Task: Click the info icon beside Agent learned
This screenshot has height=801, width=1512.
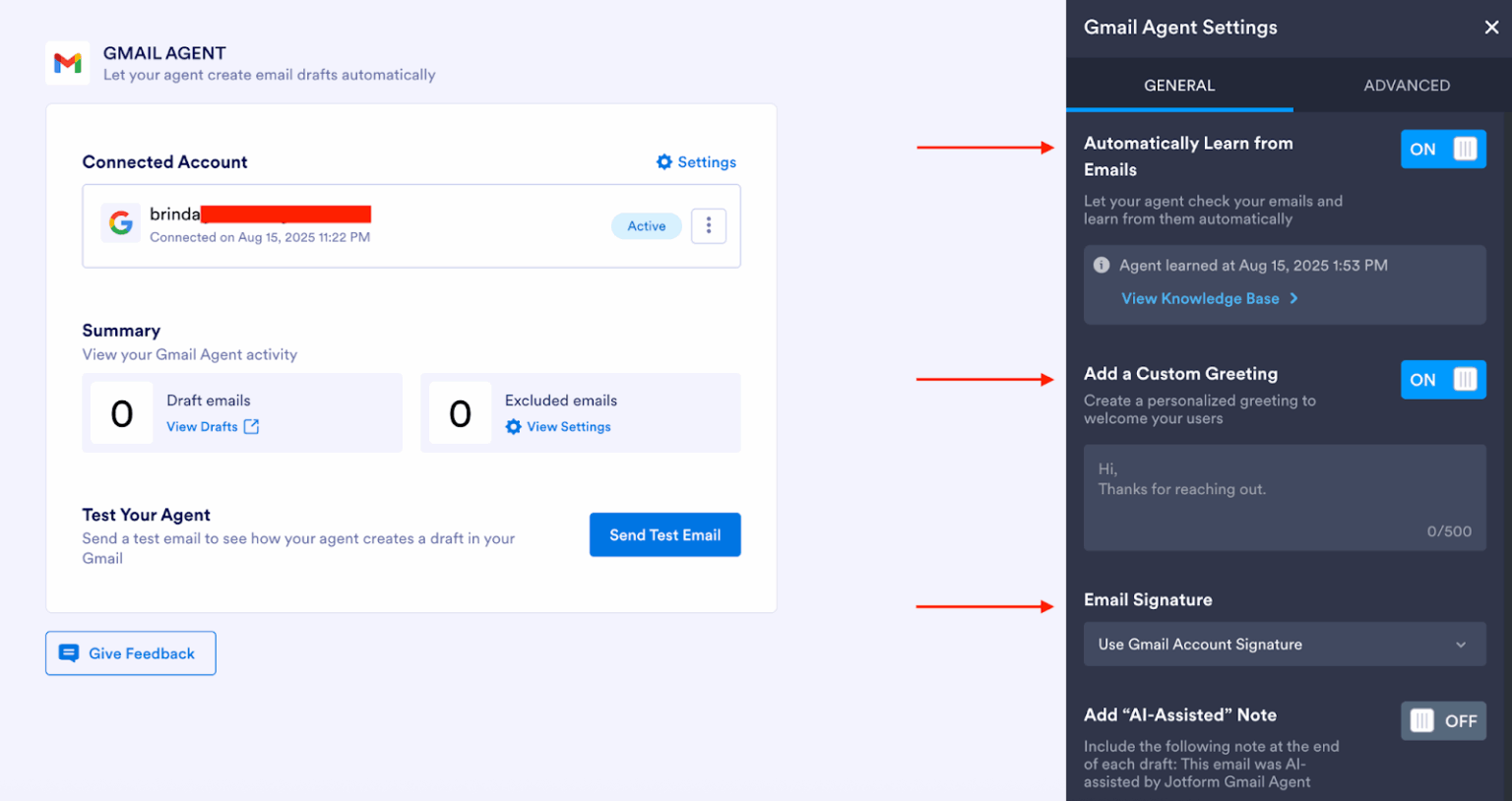Action: (1102, 266)
